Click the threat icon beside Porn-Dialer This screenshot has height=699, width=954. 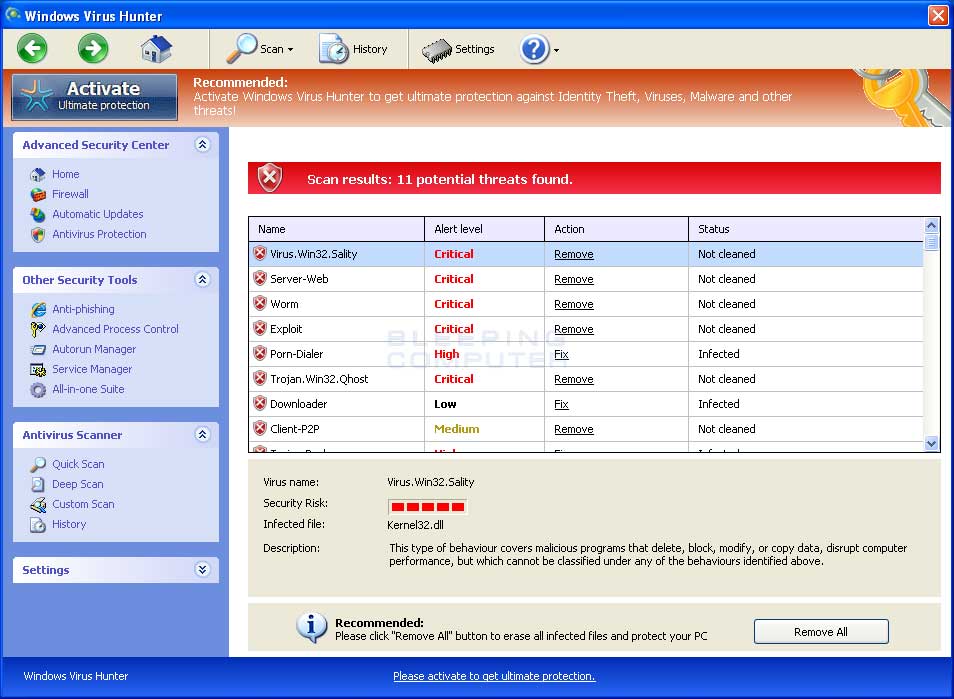pos(260,353)
